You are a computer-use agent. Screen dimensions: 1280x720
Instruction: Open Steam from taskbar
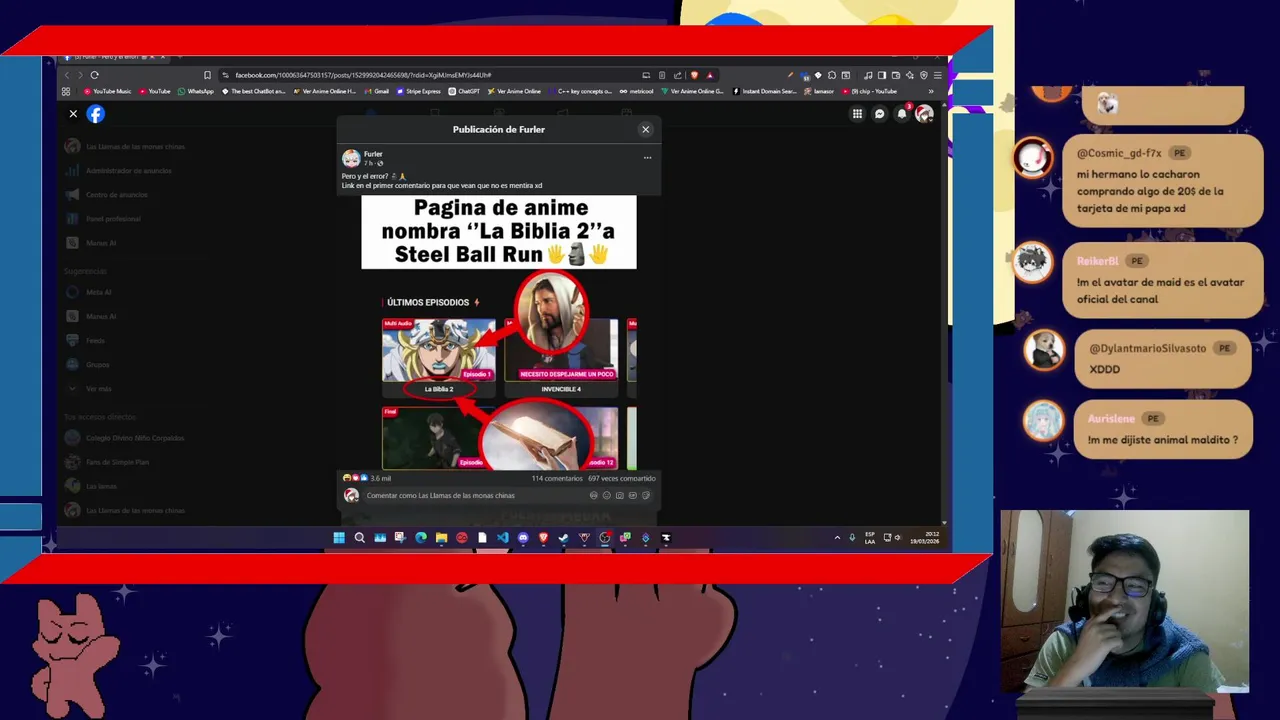point(564,538)
